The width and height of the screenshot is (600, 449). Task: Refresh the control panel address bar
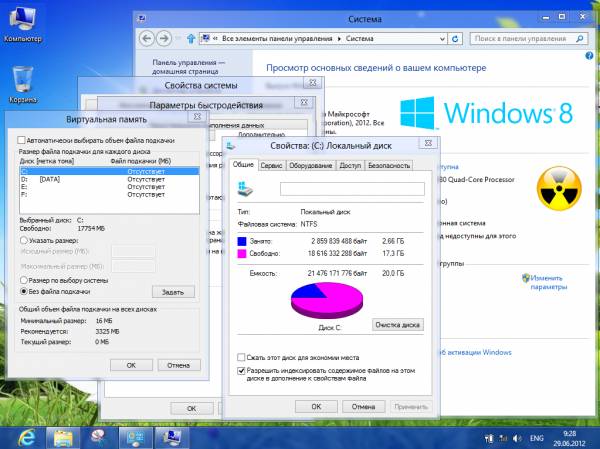(455, 39)
